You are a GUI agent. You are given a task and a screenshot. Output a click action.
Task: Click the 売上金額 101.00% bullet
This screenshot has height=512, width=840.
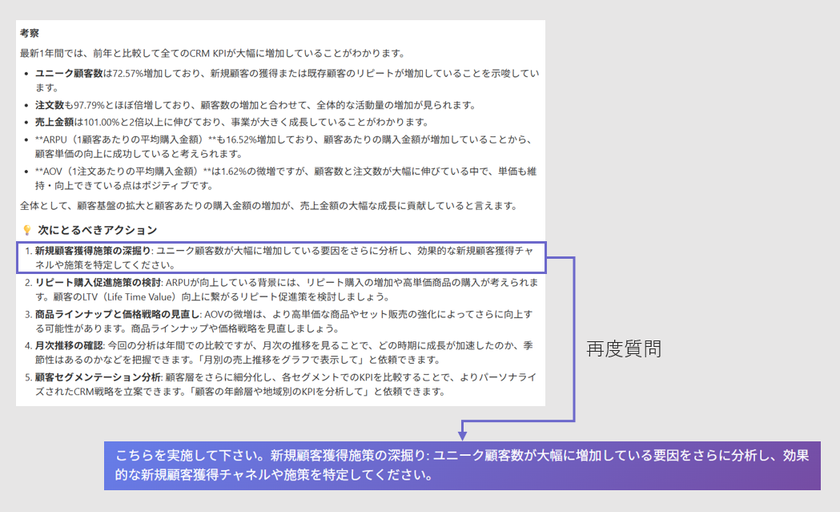click(x=232, y=122)
